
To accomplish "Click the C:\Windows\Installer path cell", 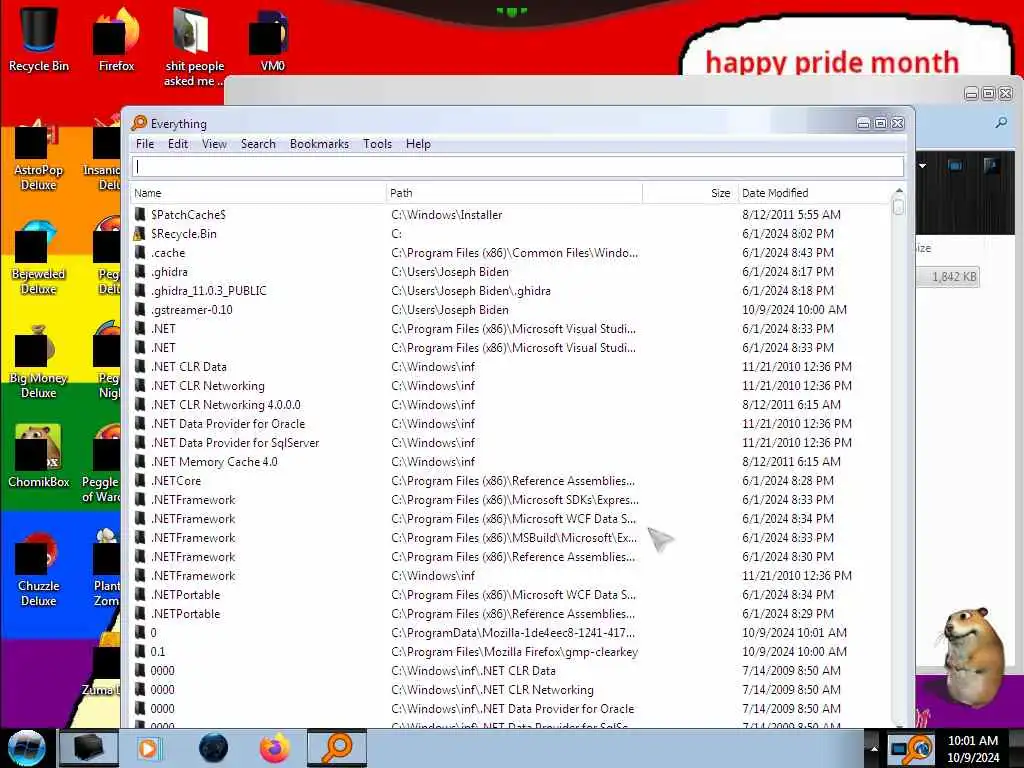I will pos(447,214).
